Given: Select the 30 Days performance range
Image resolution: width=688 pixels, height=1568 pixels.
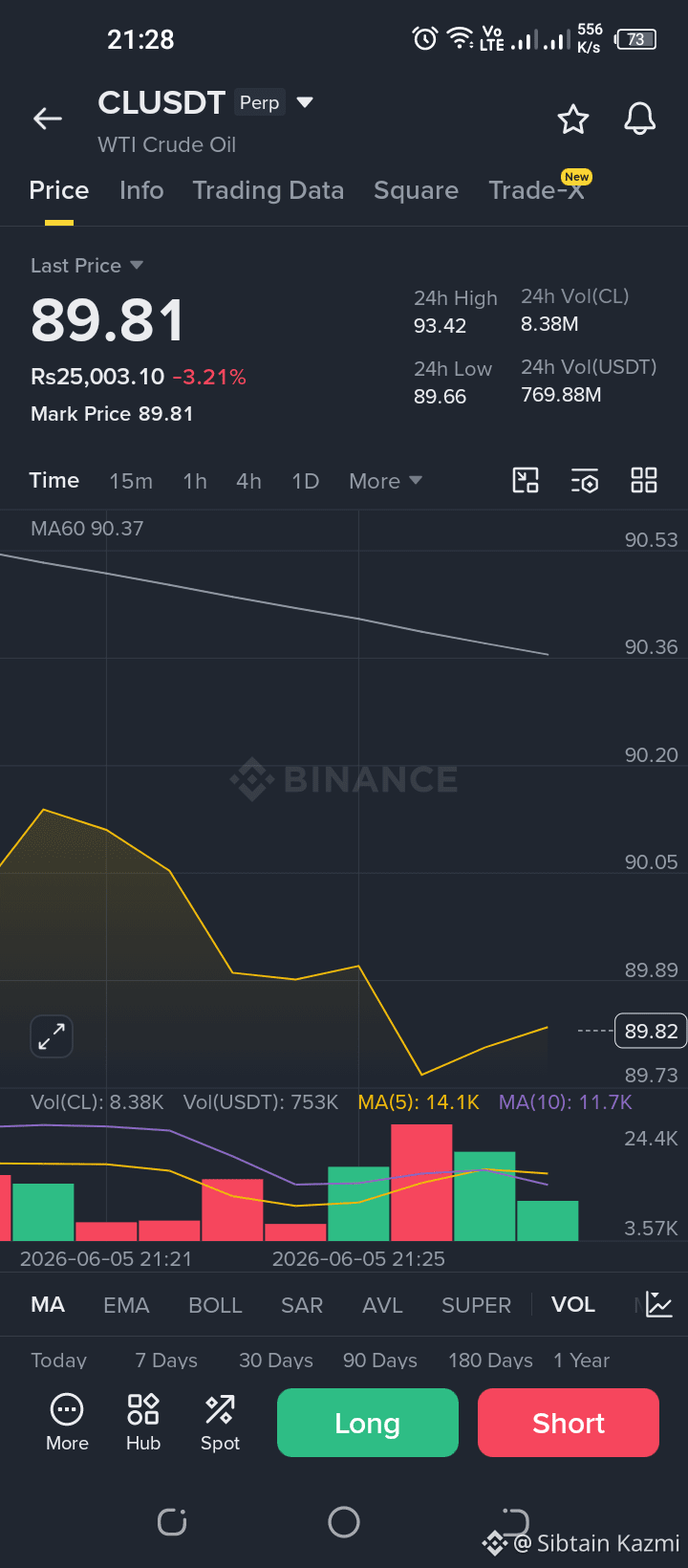Looking at the screenshot, I should [x=276, y=1360].
